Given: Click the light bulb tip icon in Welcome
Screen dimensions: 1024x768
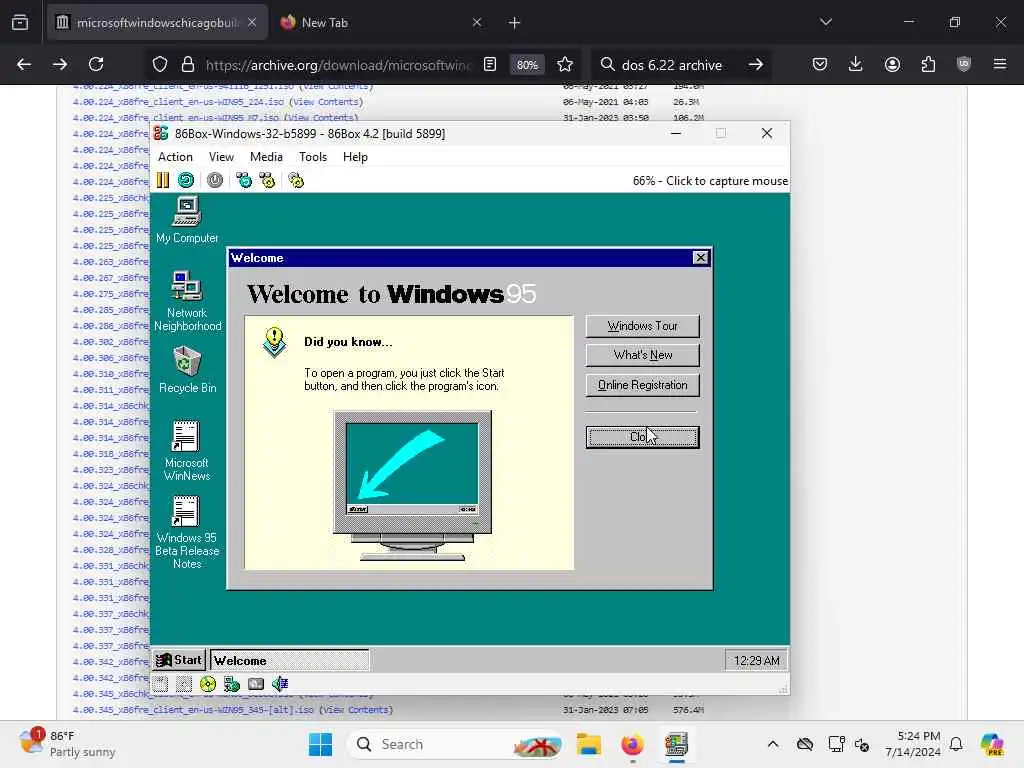Looking at the screenshot, I should tap(274, 342).
